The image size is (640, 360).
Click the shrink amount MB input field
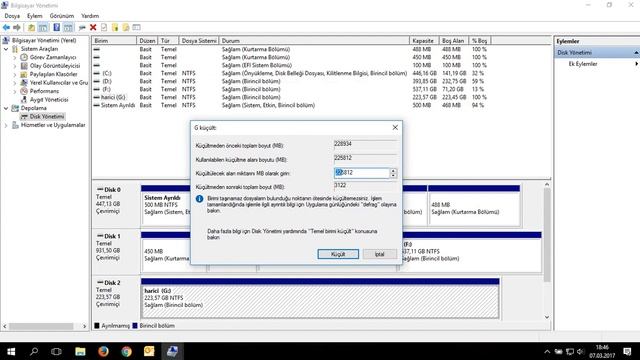click(x=362, y=173)
